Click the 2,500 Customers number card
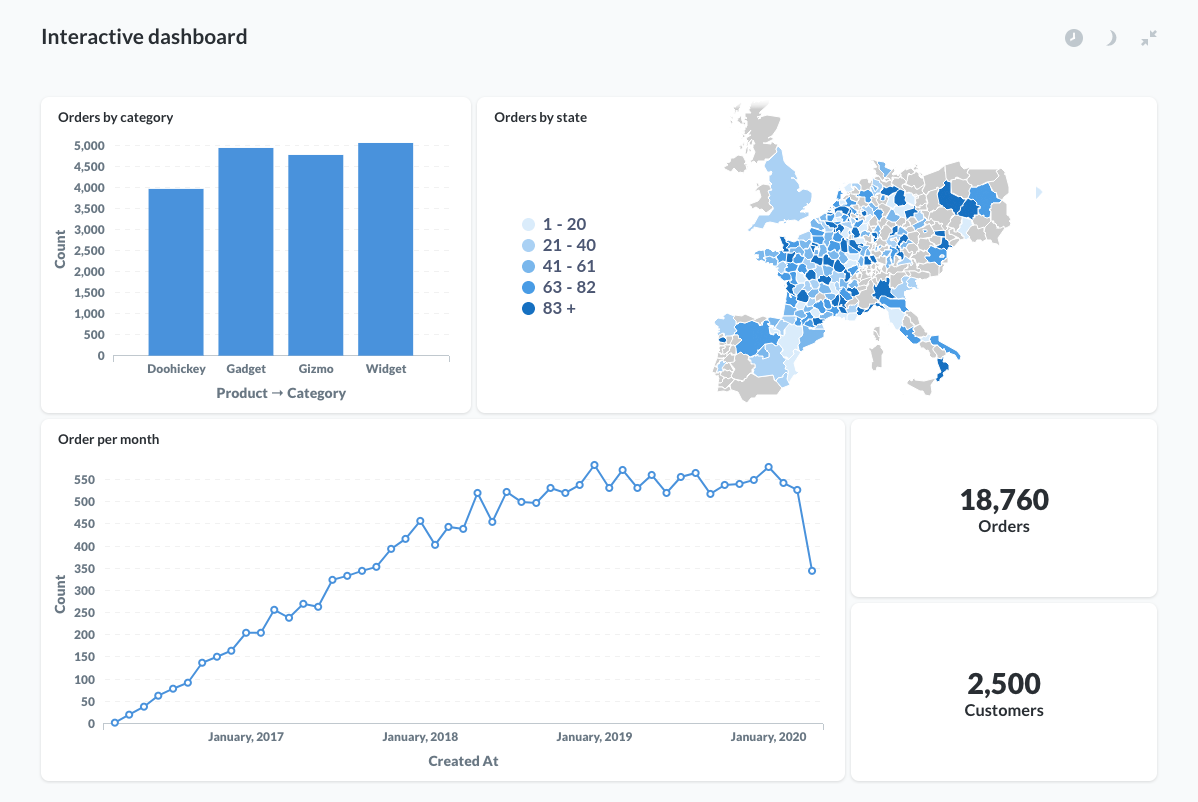1198x802 pixels. pos(1004,694)
